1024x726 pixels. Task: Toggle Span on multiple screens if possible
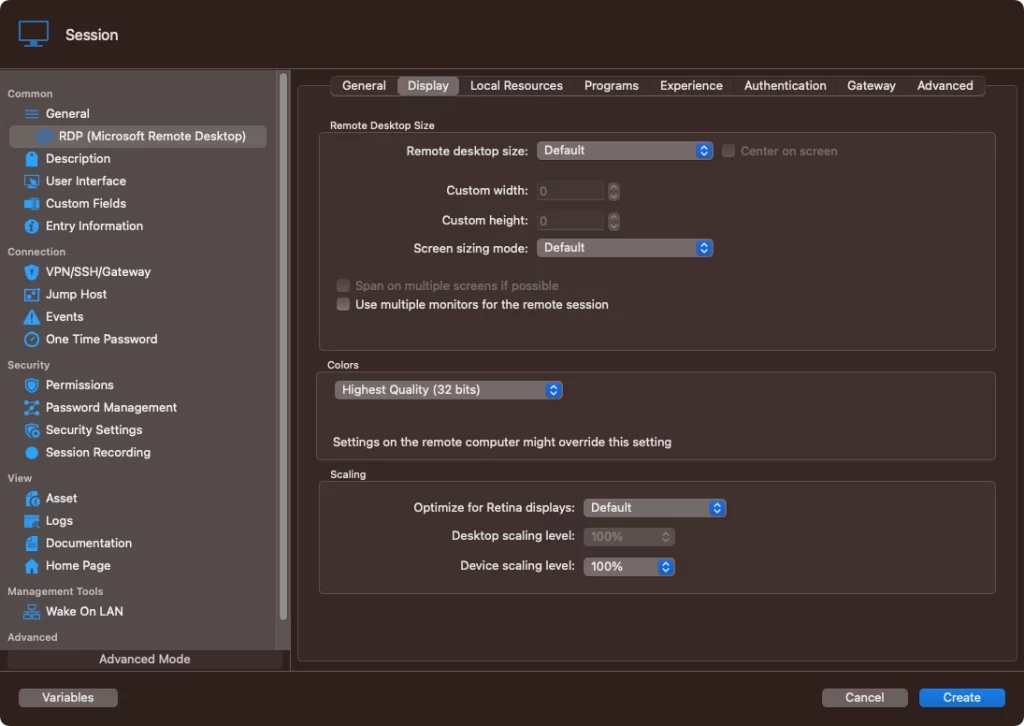[342, 285]
